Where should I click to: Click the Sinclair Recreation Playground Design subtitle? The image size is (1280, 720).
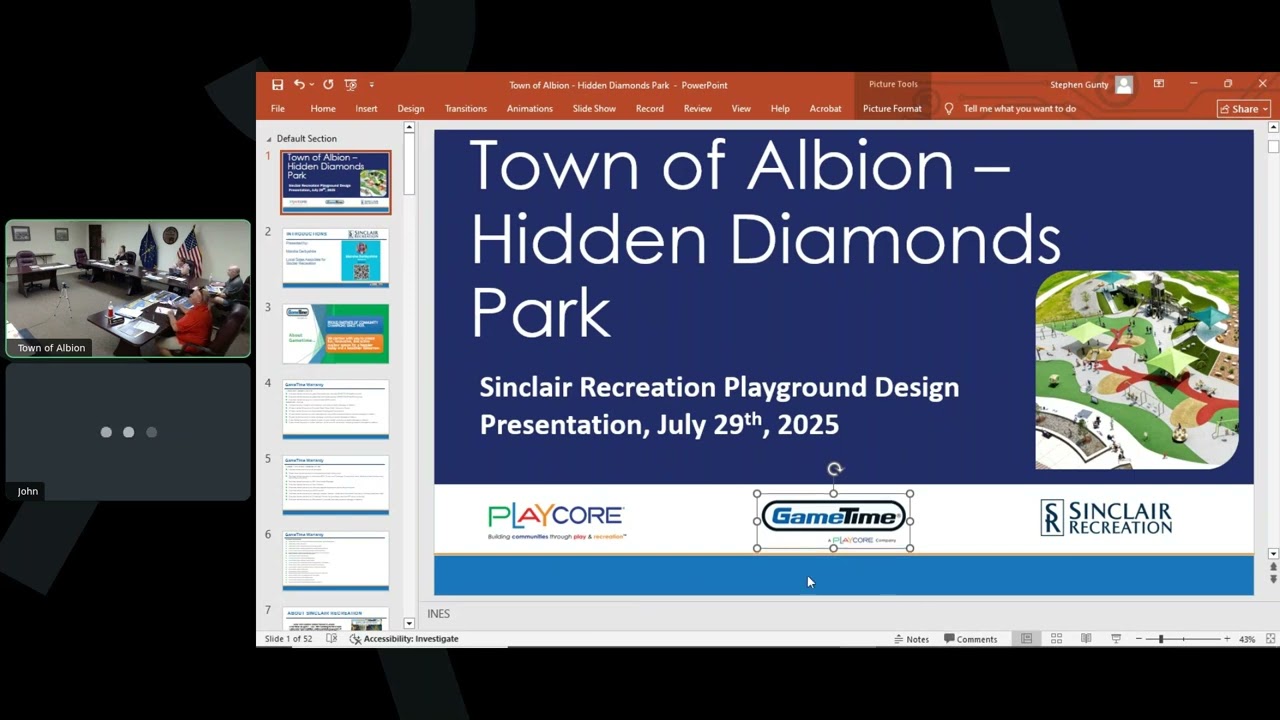point(719,405)
